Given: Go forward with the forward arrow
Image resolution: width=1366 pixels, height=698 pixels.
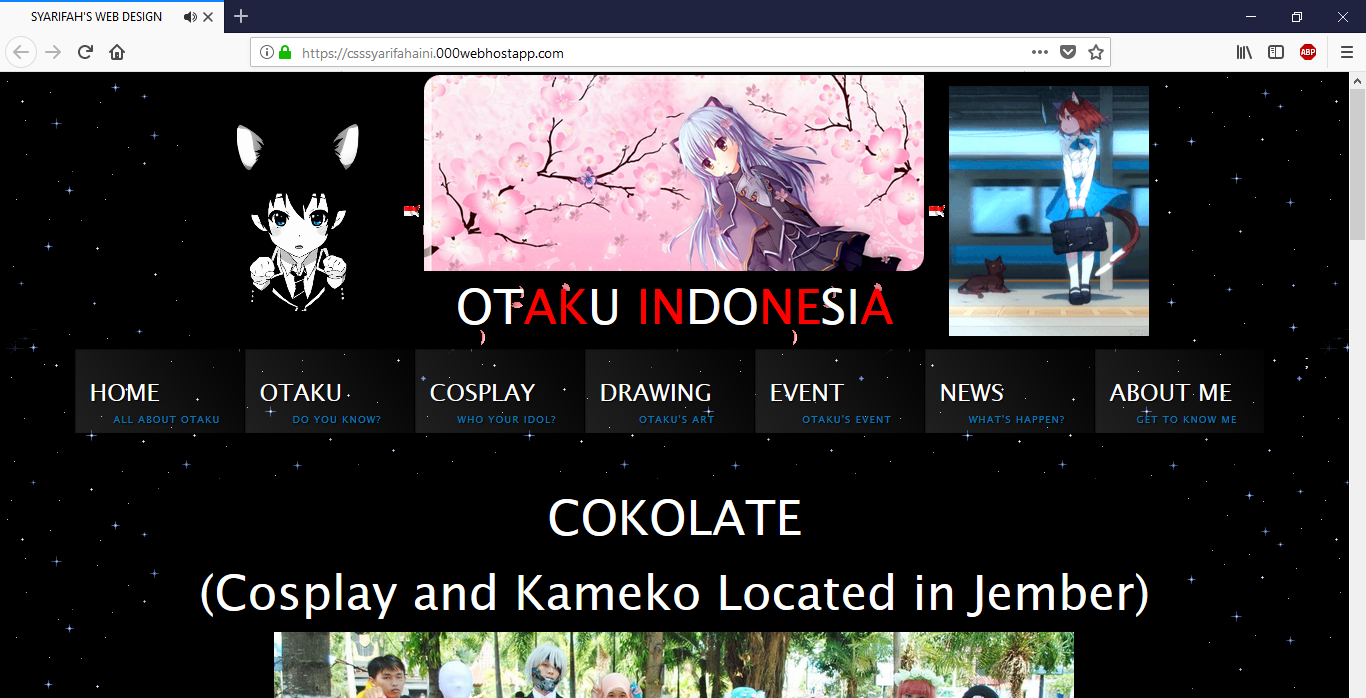Looking at the screenshot, I should tap(53, 52).
